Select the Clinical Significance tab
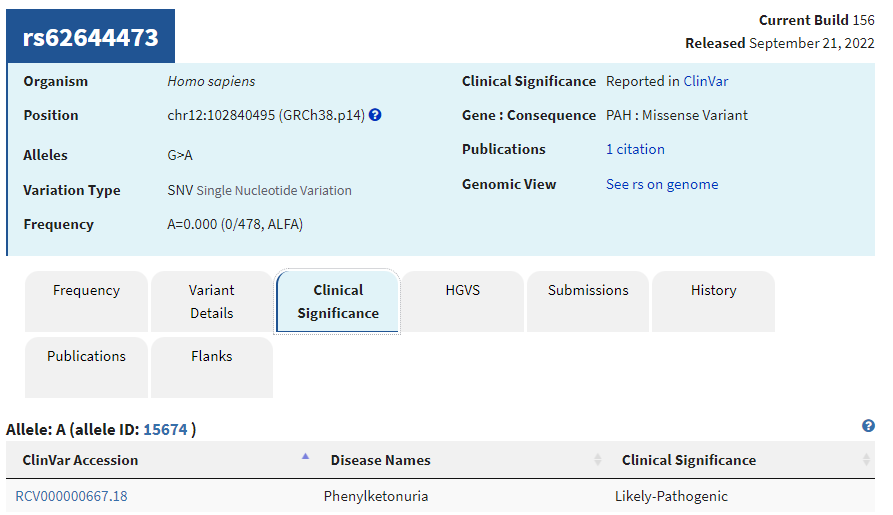 click(x=337, y=301)
